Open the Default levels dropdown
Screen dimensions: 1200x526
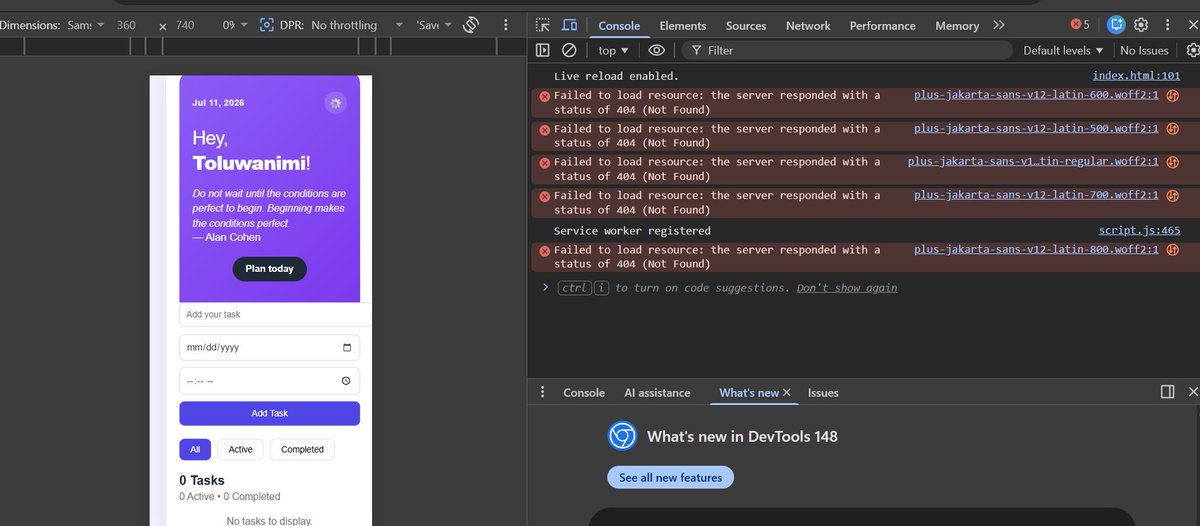tap(1063, 50)
